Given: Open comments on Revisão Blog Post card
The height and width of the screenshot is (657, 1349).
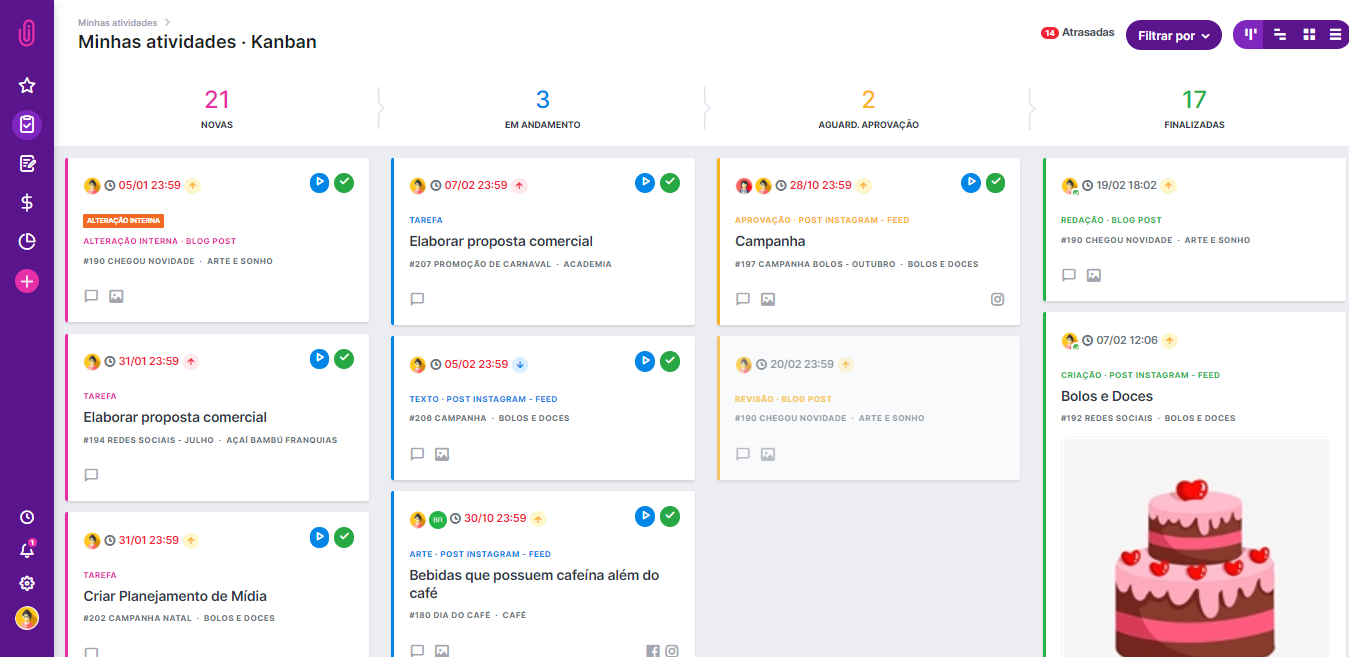Looking at the screenshot, I should [x=743, y=454].
